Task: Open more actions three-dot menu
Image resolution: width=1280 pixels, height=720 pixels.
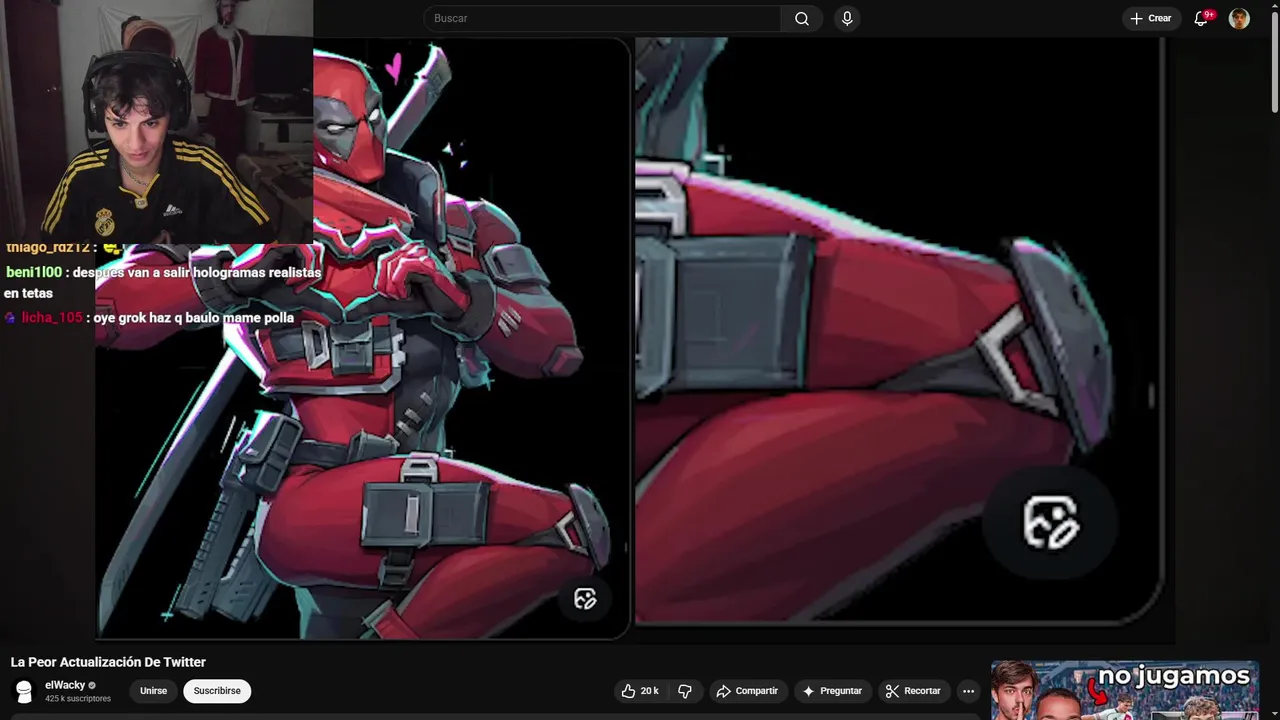Action: tap(968, 691)
